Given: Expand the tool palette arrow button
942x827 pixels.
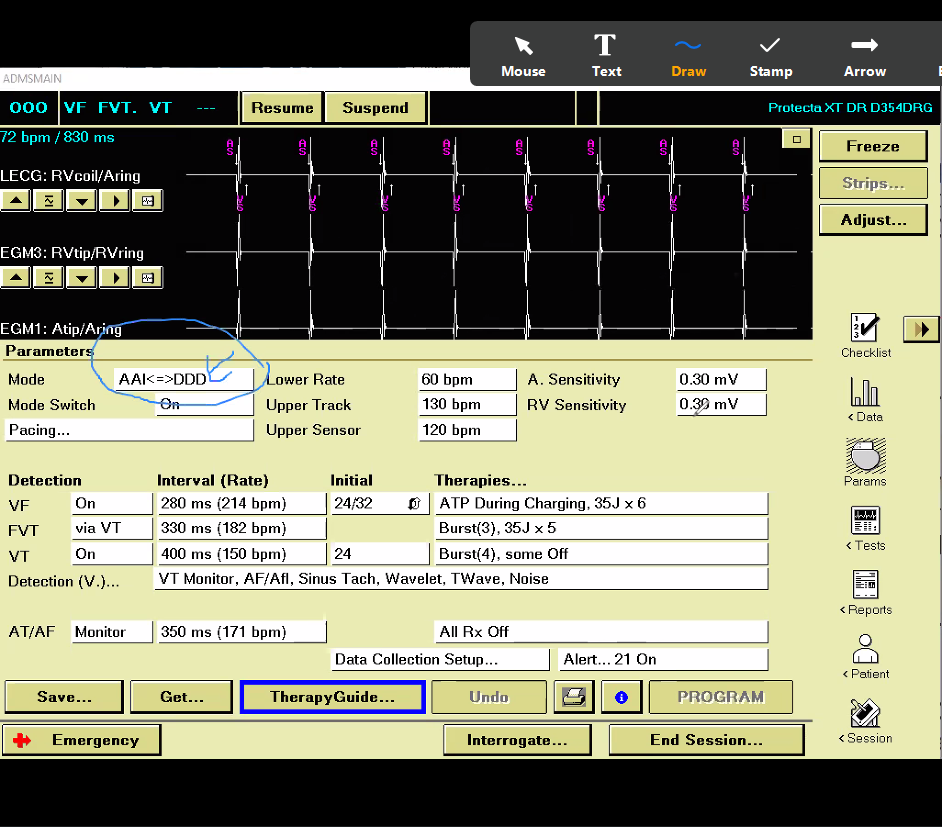Looking at the screenshot, I should click(x=921, y=329).
